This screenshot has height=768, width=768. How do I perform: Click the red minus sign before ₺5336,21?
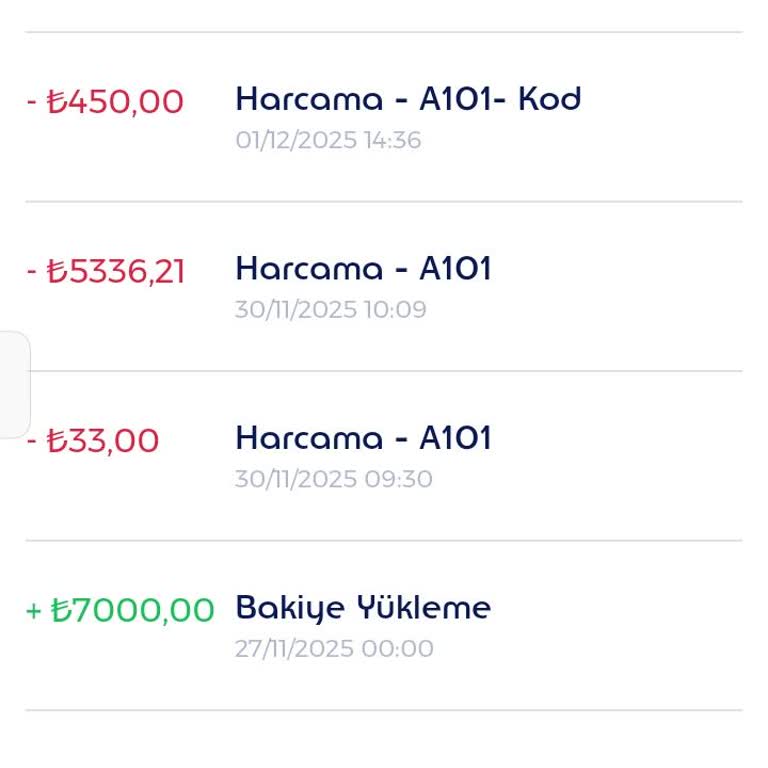point(32,271)
